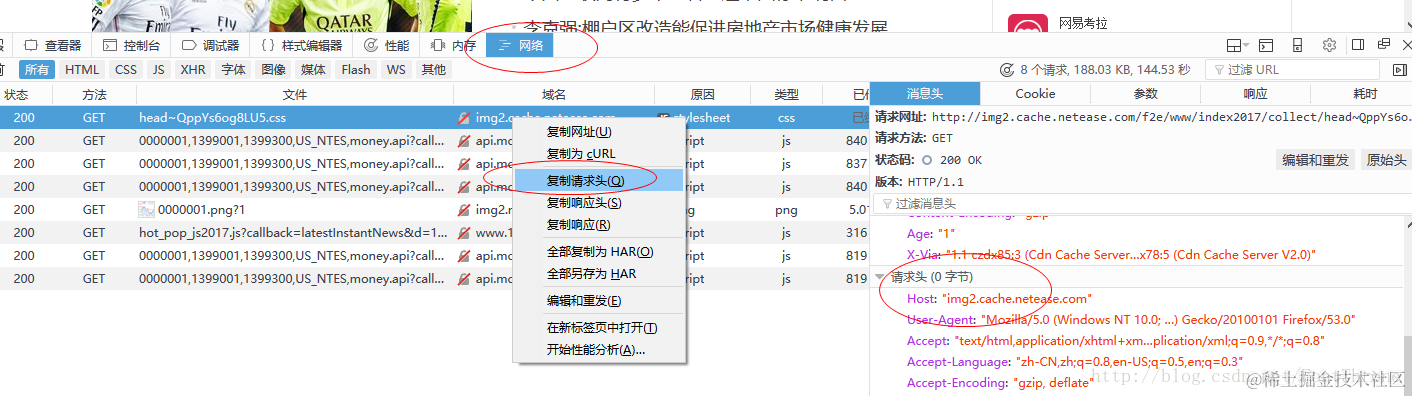The image size is (1412, 396).
Task: Choose 开始性能分析 menu entry
Action: tap(598, 349)
